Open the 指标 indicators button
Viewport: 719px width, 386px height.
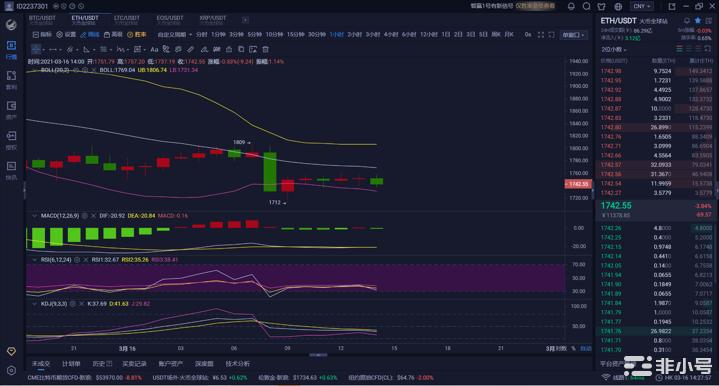pyautogui.click(x=42, y=34)
